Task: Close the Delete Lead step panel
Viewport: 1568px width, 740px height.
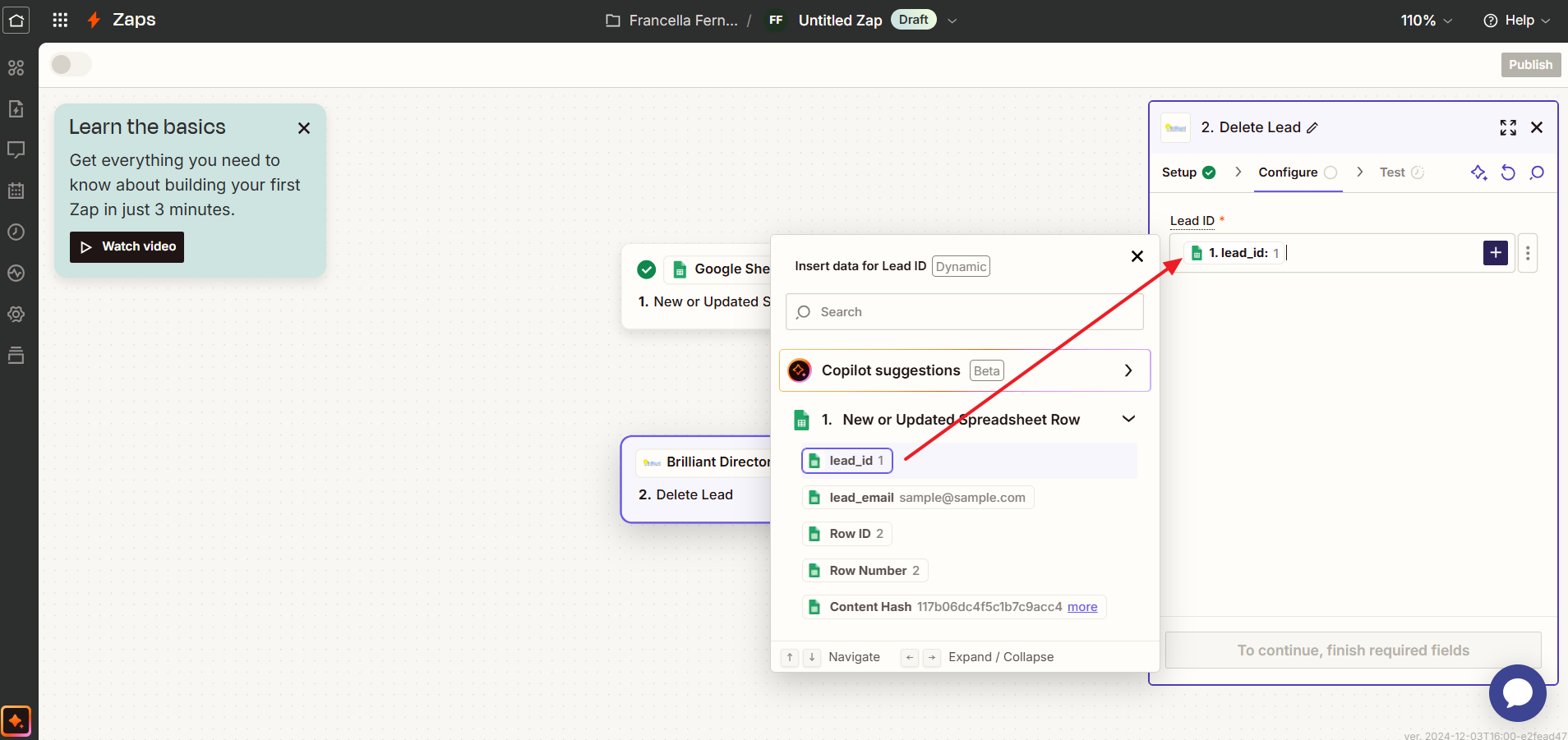Action: pyautogui.click(x=1537, y=127)
